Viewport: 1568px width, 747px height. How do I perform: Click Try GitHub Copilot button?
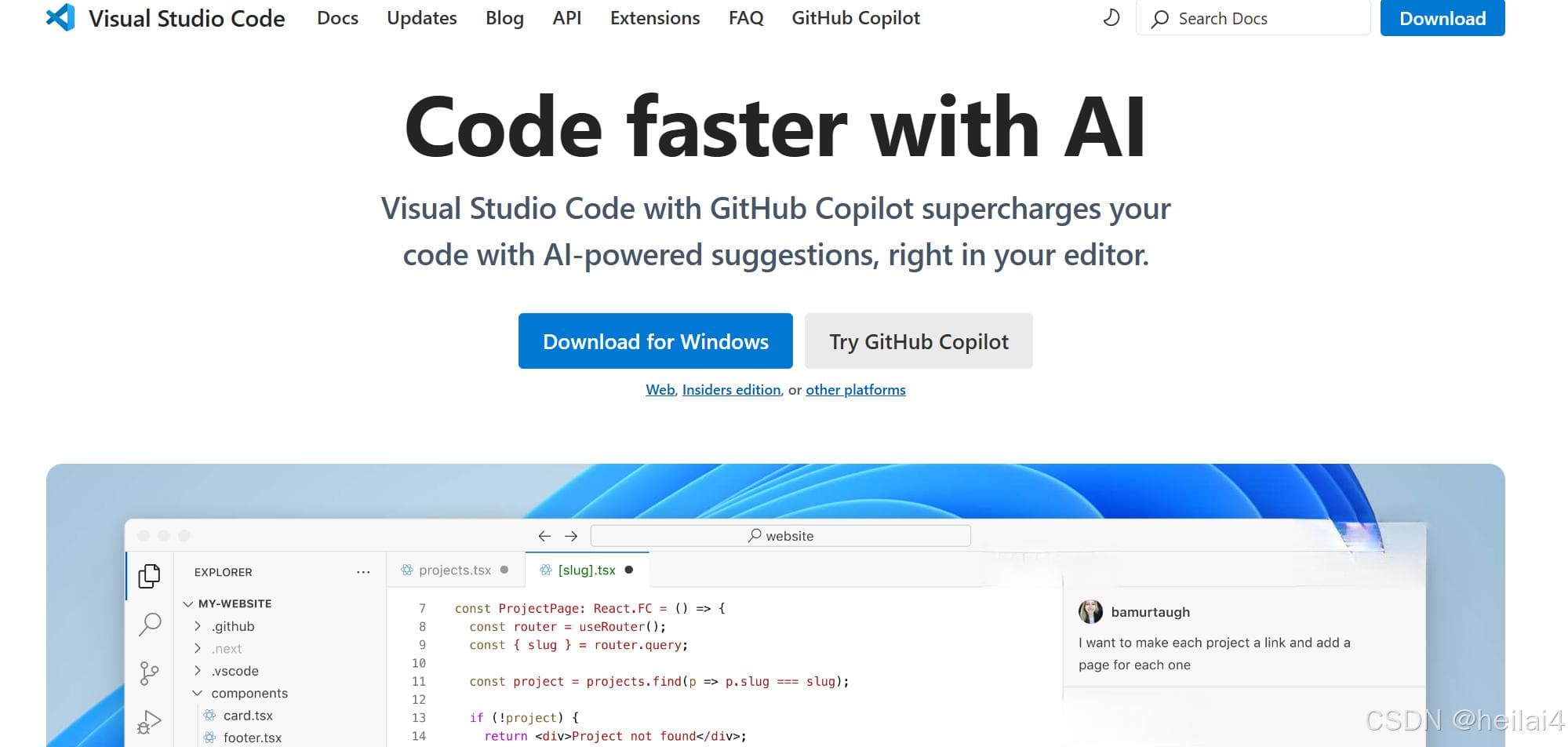pos(919,341)
